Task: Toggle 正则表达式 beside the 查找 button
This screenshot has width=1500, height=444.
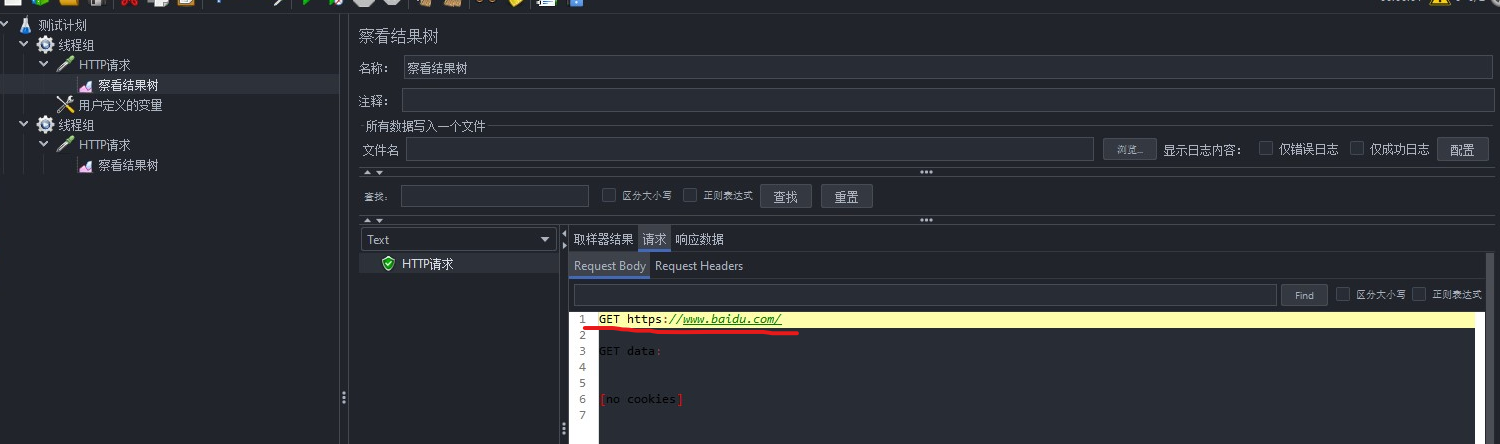Action: (690, 195)
